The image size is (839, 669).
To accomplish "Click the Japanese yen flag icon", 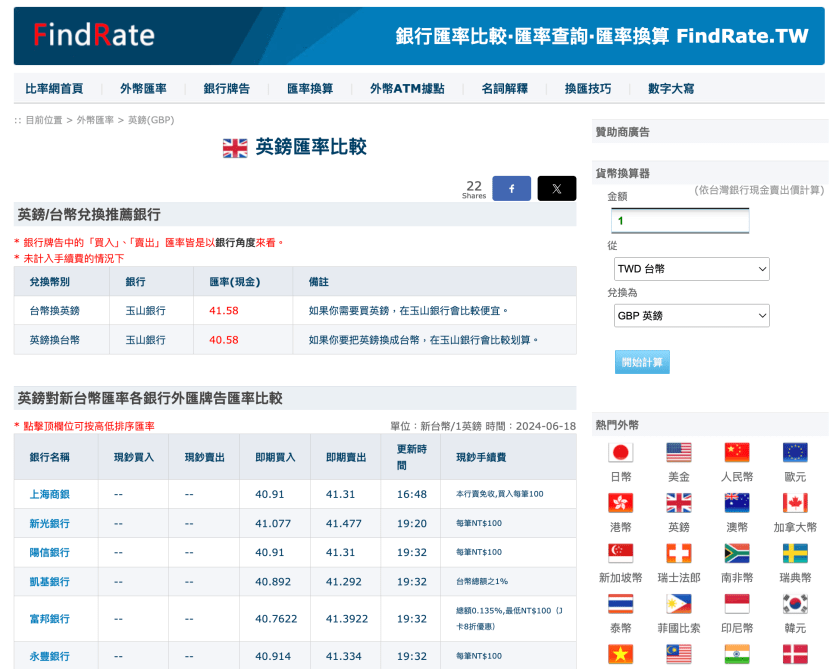I will 621,452.
